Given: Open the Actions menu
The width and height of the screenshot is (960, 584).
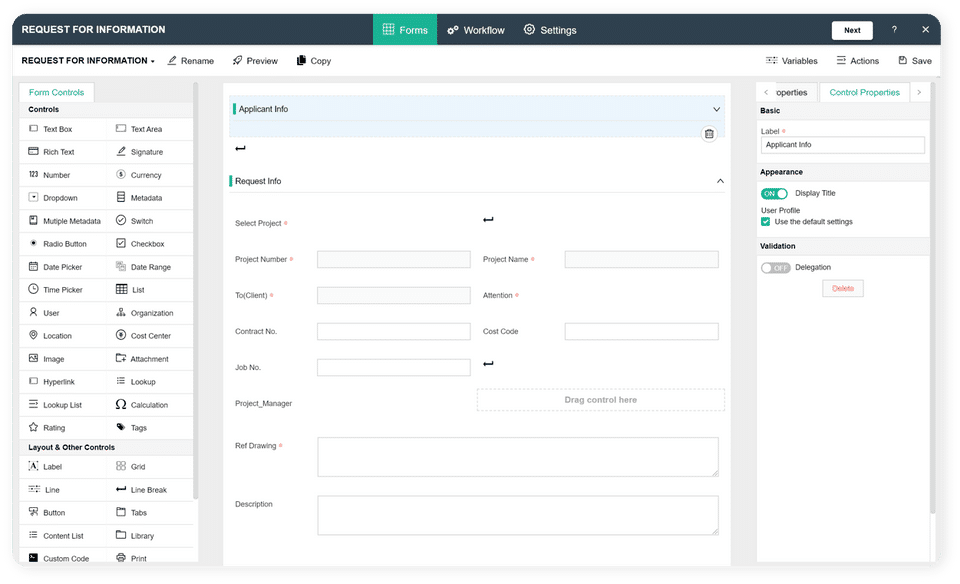Looking at the screenshot, I should coord(858,61).
